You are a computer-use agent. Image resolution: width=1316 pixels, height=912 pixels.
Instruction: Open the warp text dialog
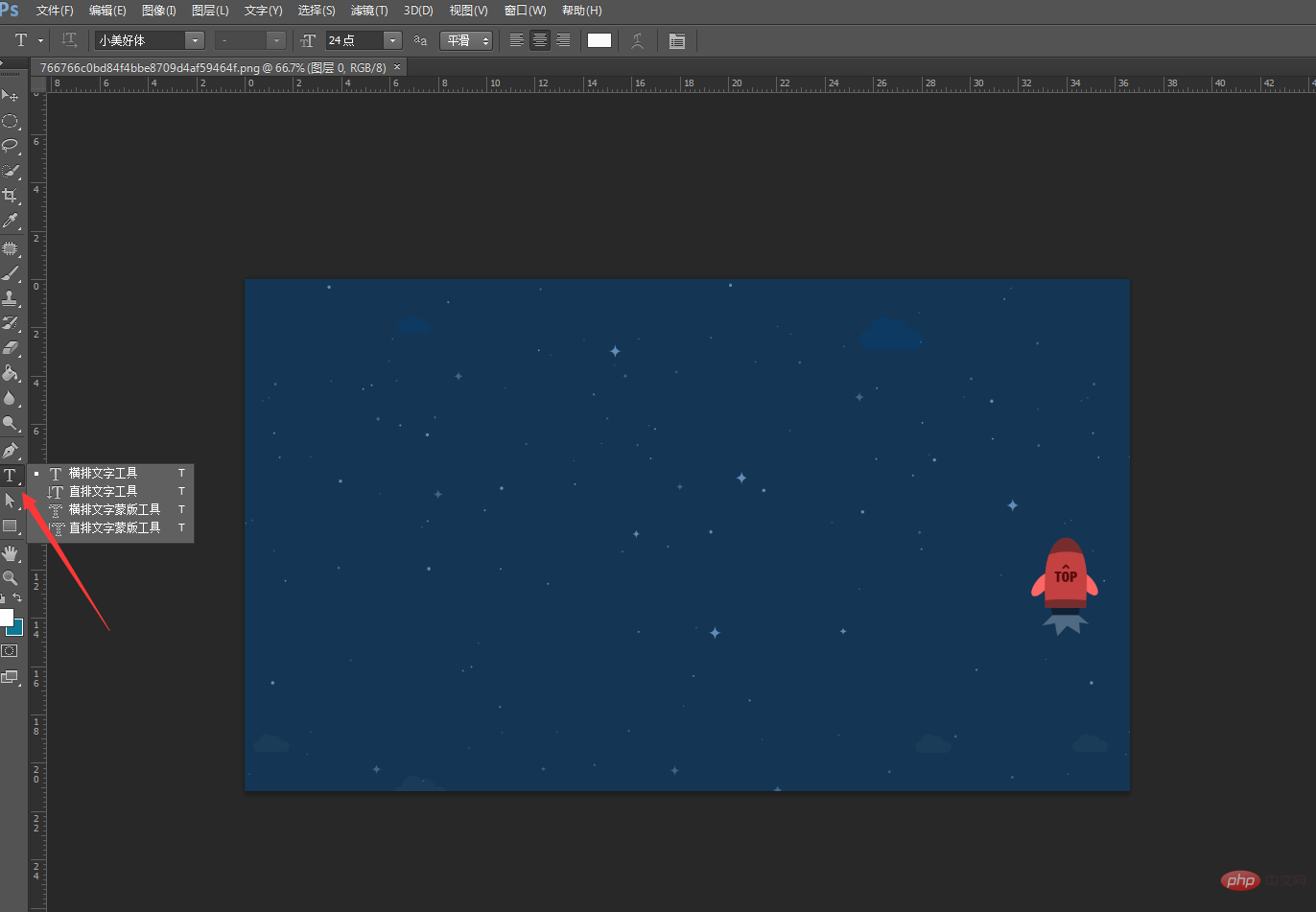637,40
